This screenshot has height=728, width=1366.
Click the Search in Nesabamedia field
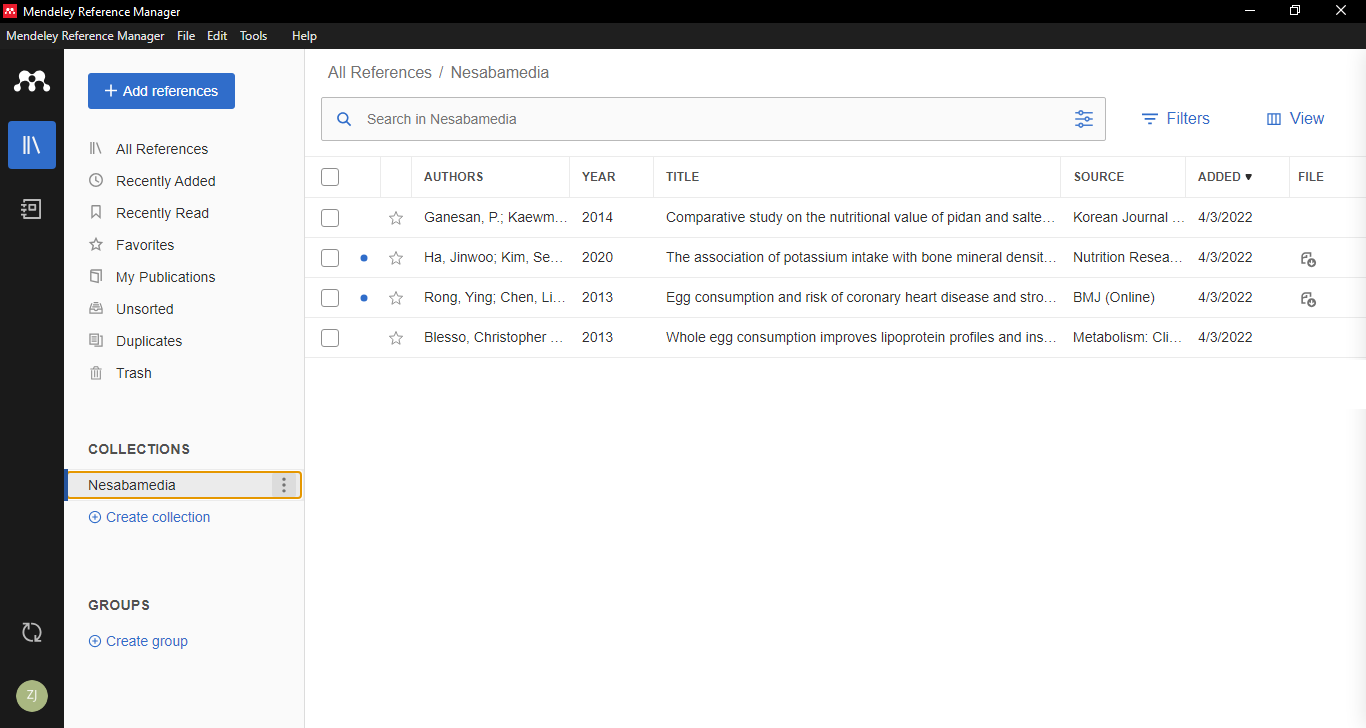[x=700, y=119]
